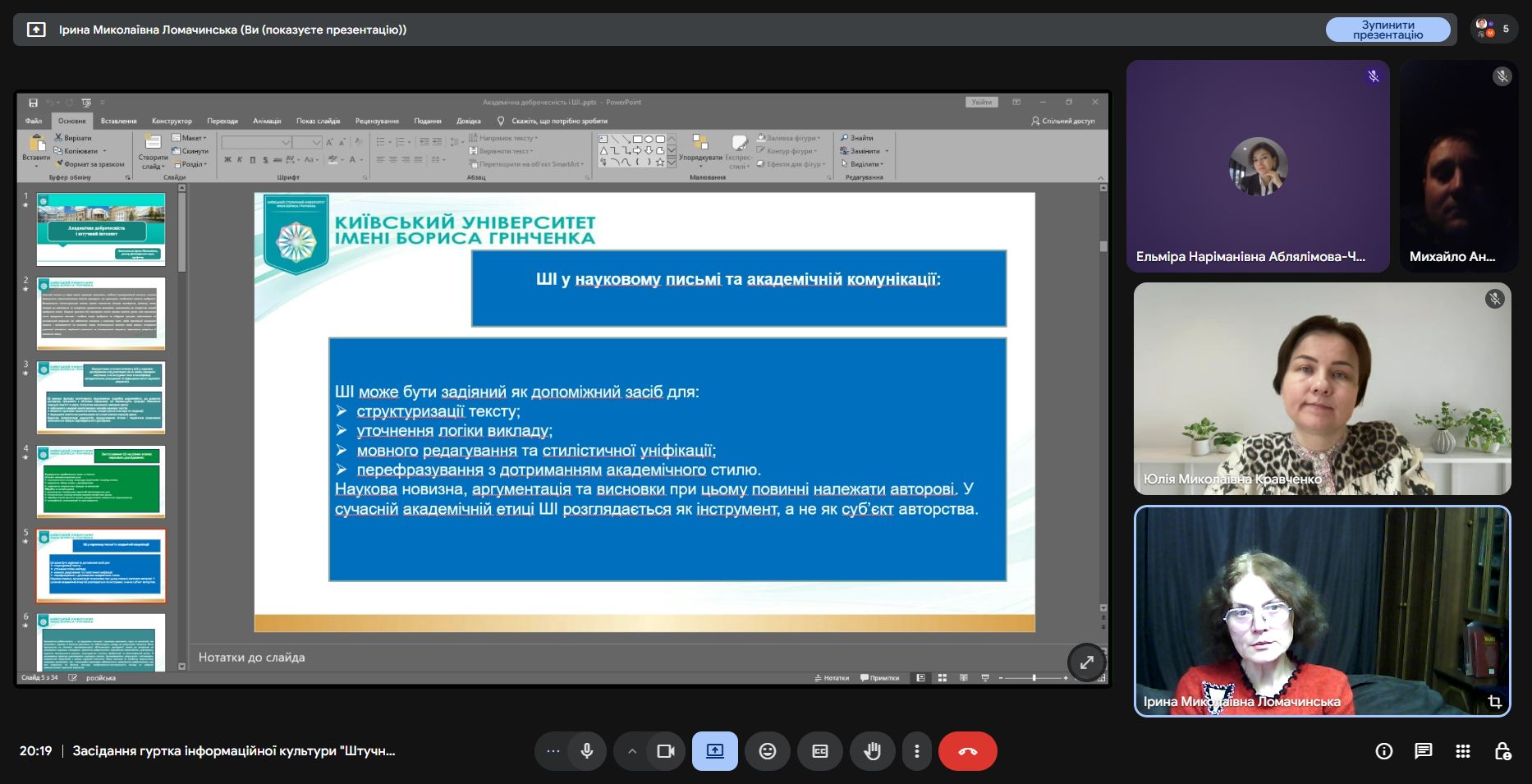Crop icon on Ірина Ломачинська's tile
The width and height of the screenshot is (1532, 784).
(1494, 702)
